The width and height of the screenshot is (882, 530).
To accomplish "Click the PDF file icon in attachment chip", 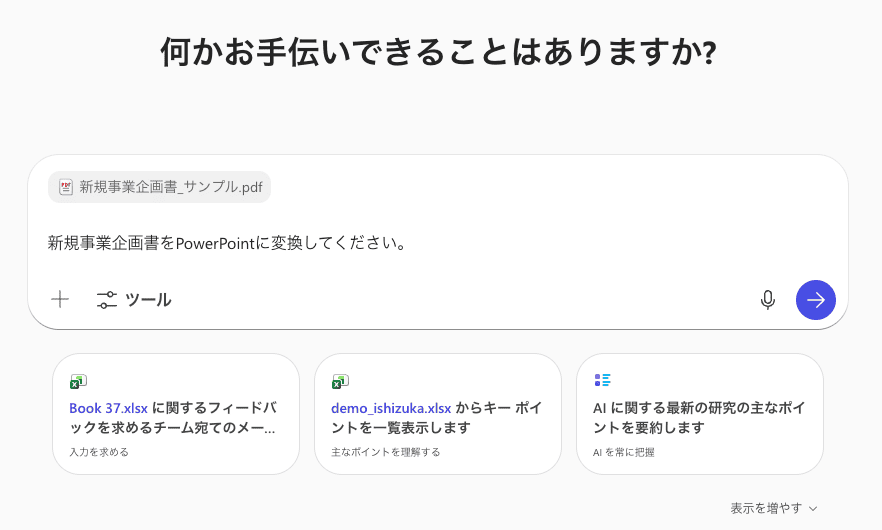I will [x=66, y=187].
